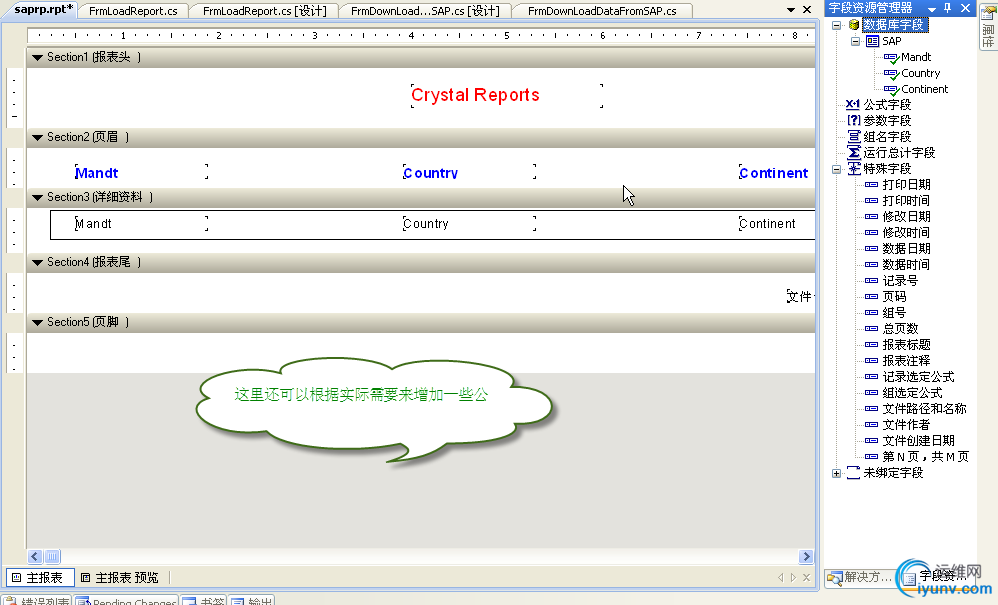
Task: Select 修改日期 special field
Action: [x=906, y=217]
